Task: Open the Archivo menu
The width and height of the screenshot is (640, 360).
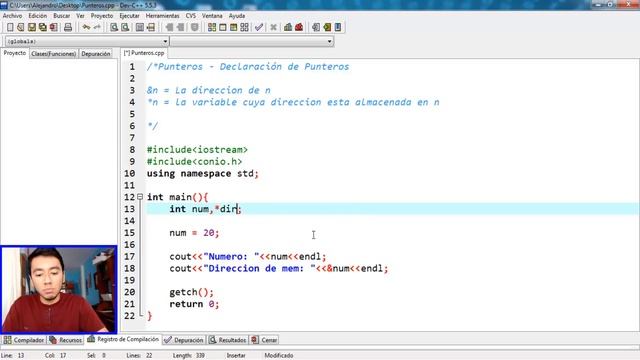Action: pyautogui.click(x=12, y=16)
